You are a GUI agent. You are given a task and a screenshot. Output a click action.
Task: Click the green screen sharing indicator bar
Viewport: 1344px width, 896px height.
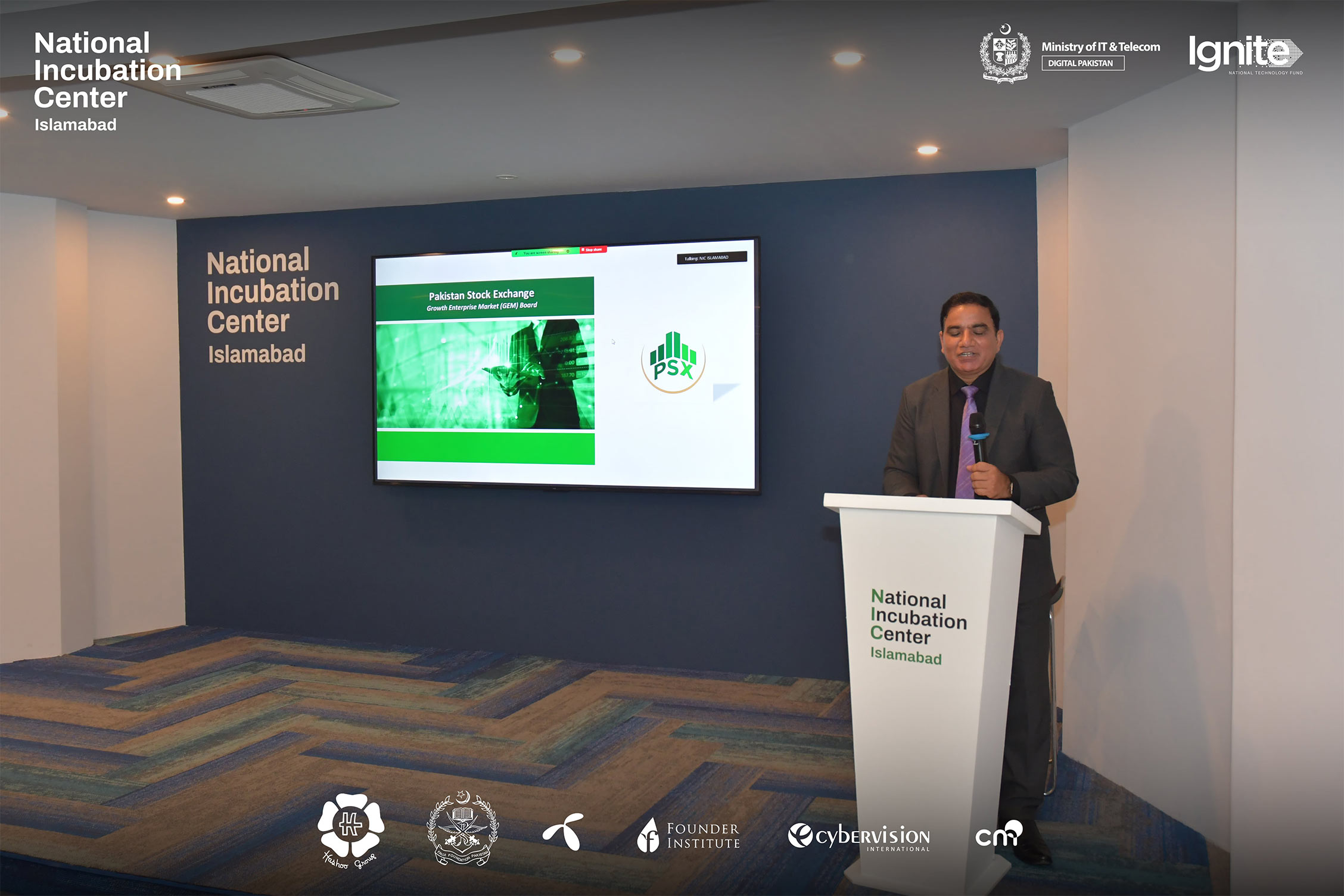(545, 252)
